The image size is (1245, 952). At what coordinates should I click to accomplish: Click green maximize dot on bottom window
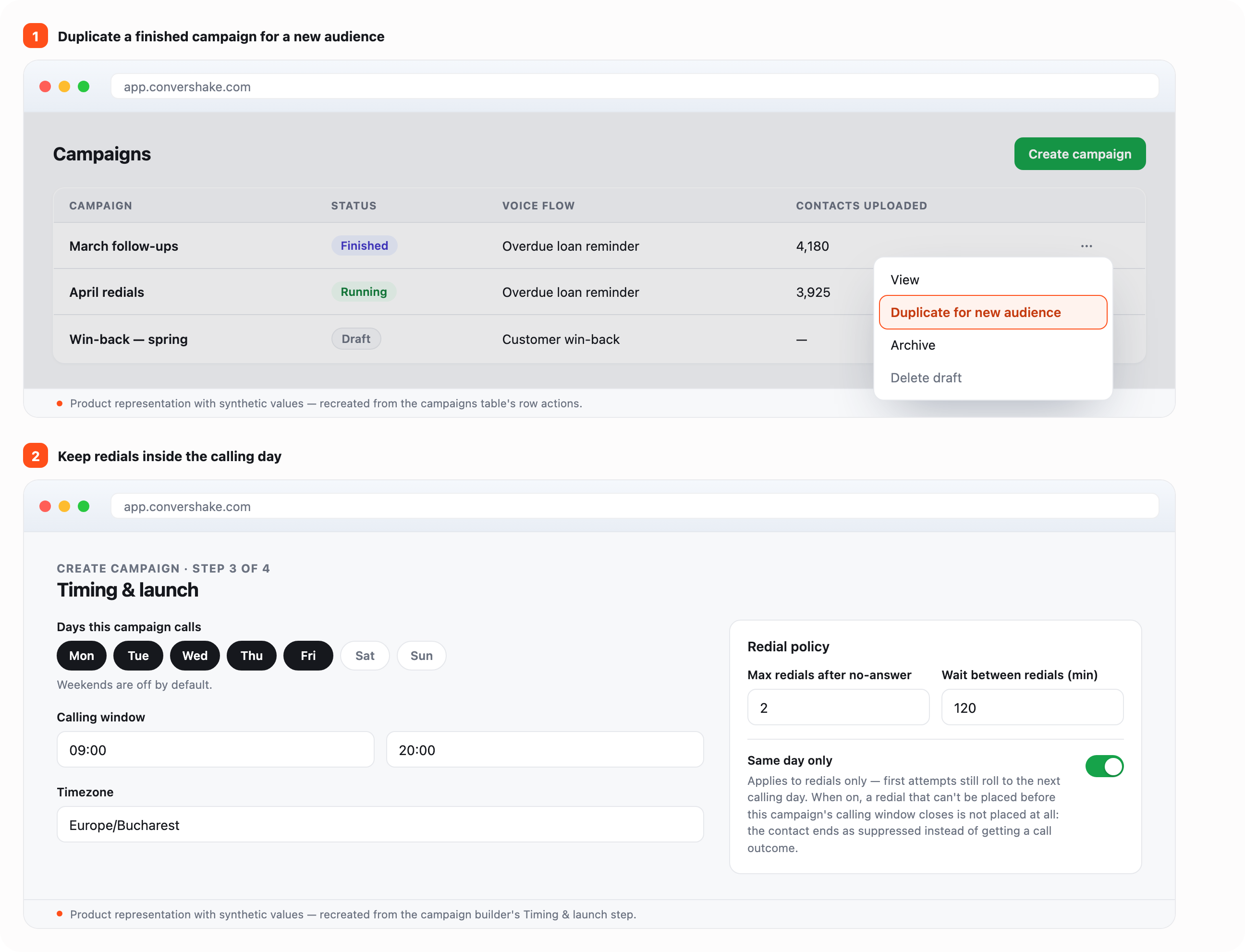[x=83, y=506]
